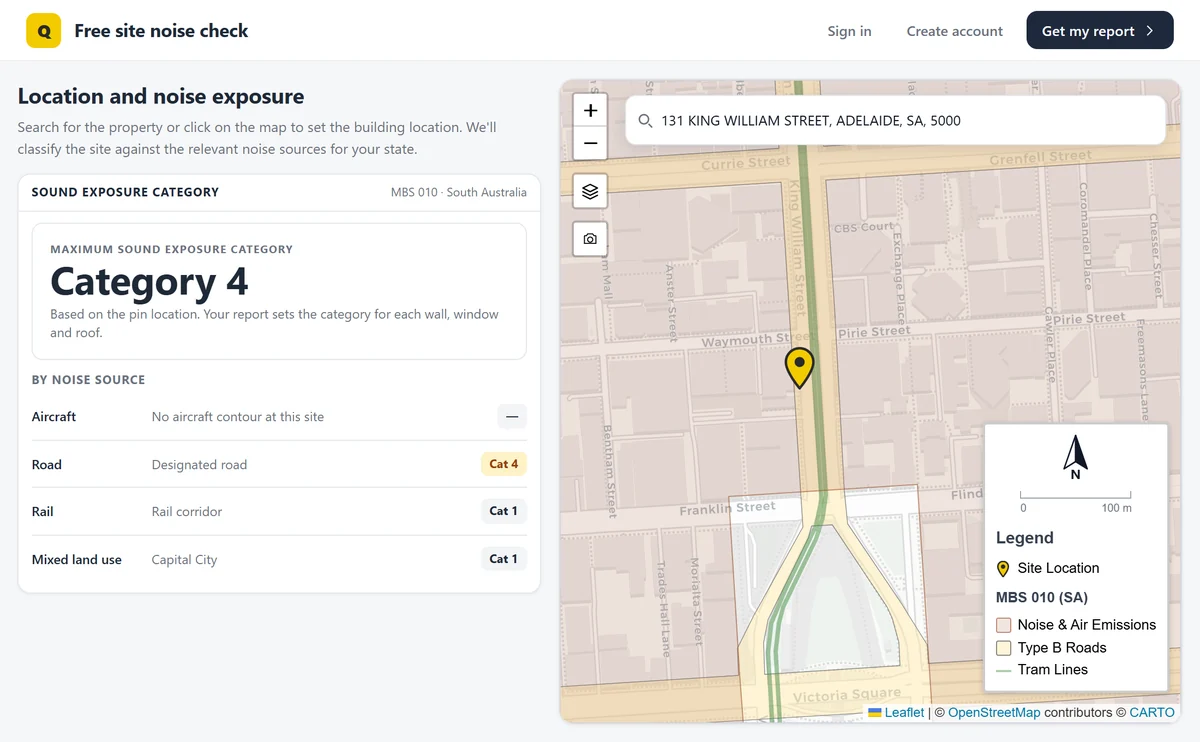The width and height of the screenshot is (1200, 742).
Task: Open the Sign in link
Action: click(849, 31)
